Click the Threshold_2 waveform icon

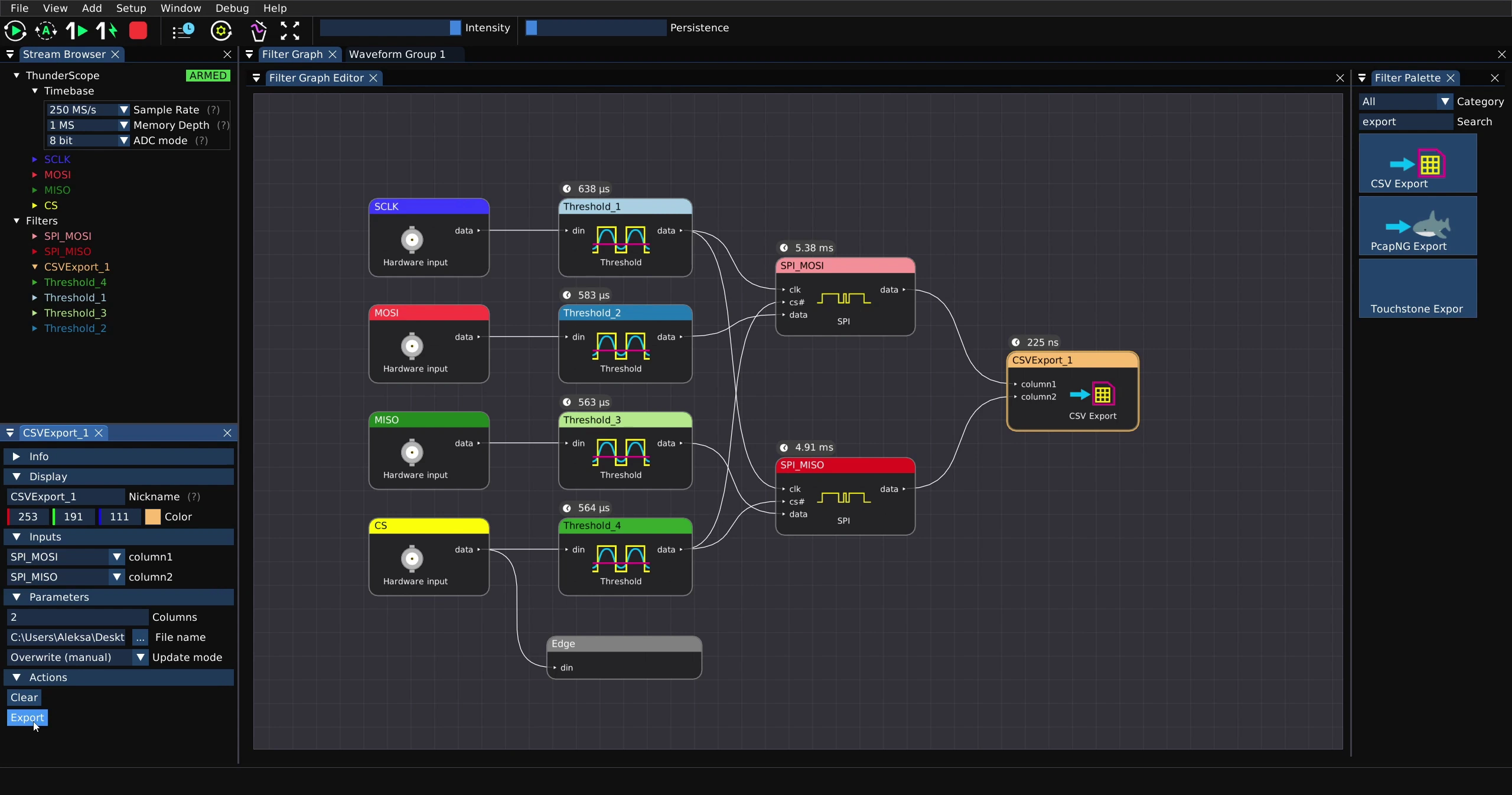621,346
